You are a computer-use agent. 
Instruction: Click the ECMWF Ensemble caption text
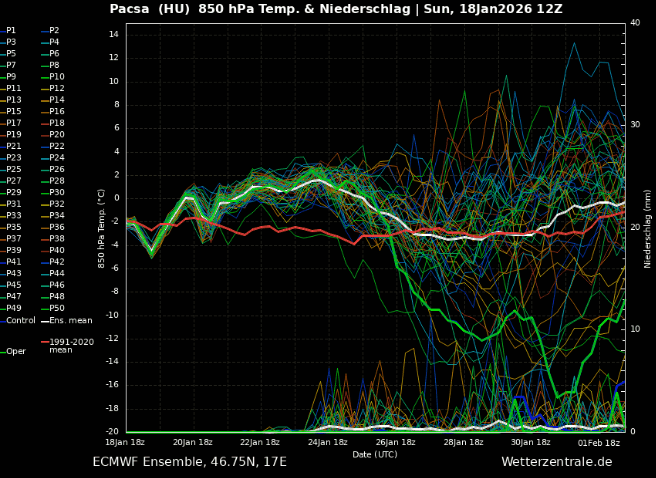click(x=189, y=462)
